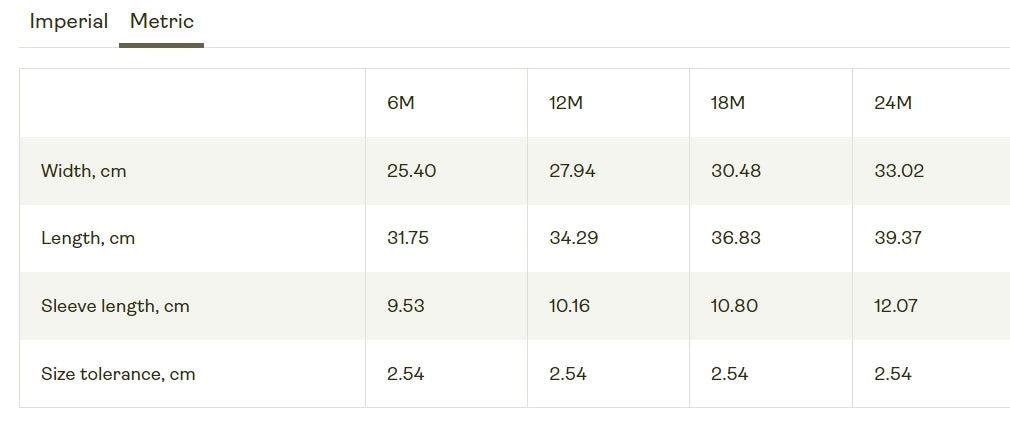This screenshot has width=1010, height=432.
Task: Click the 30.48 width value for 18M
Action: pos(736,171)
